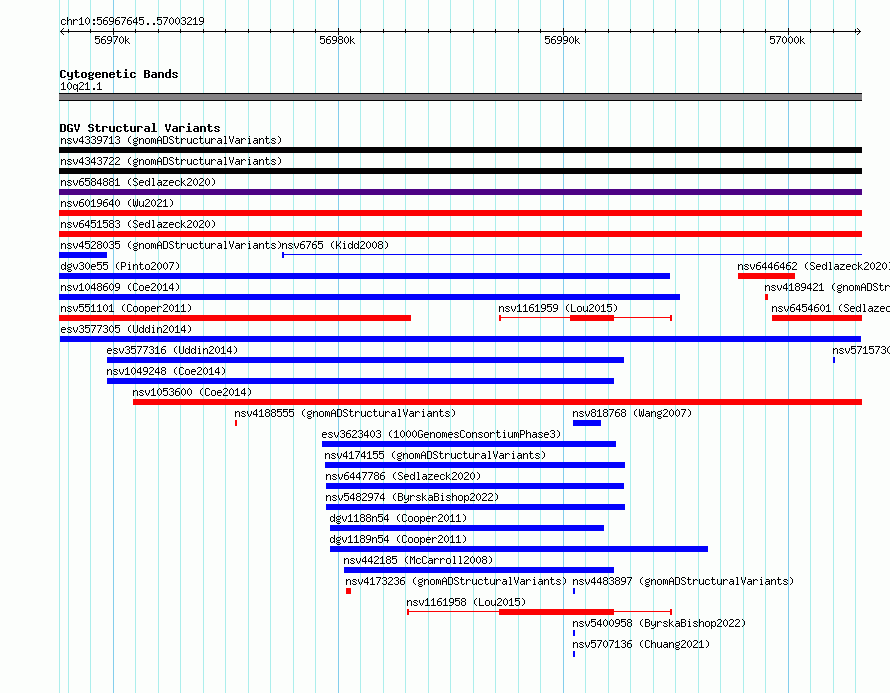Click the ruler's right arrow end
Screen dimensions: 890x693
(858, 31)
